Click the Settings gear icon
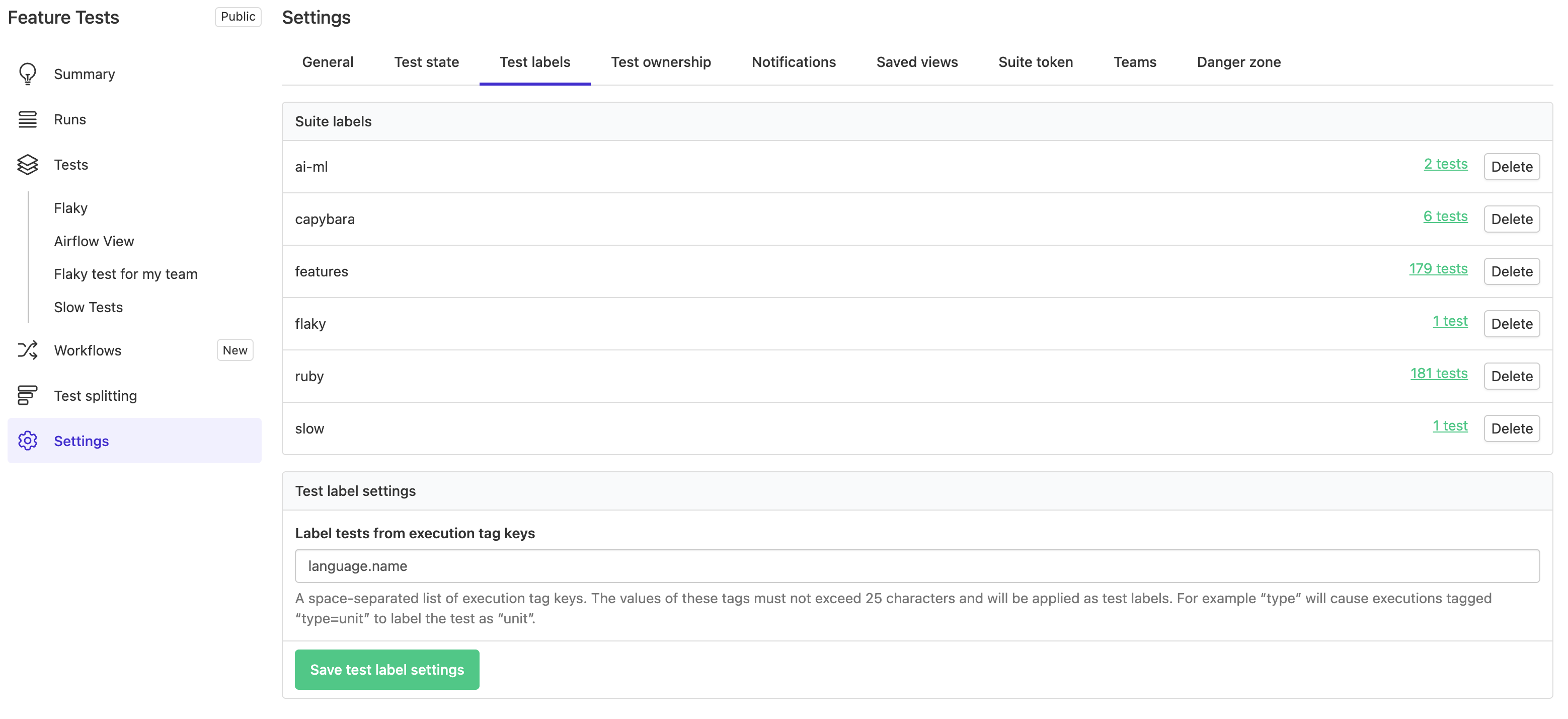 click(x=27, y=440)
